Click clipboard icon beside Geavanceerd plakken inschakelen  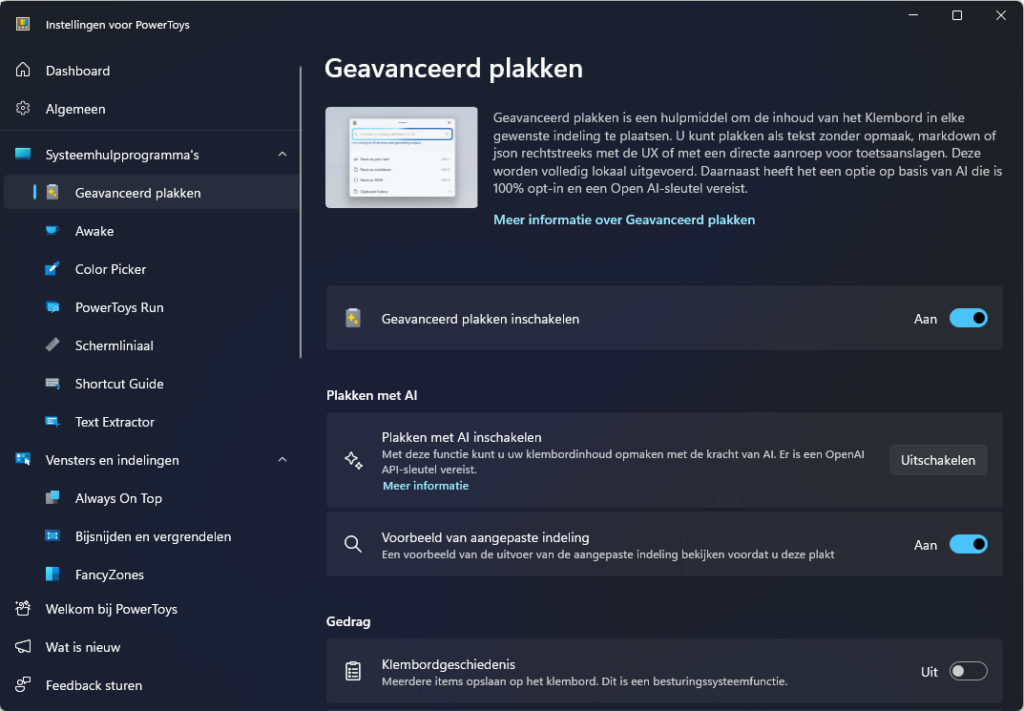click(x=353, y=318)
